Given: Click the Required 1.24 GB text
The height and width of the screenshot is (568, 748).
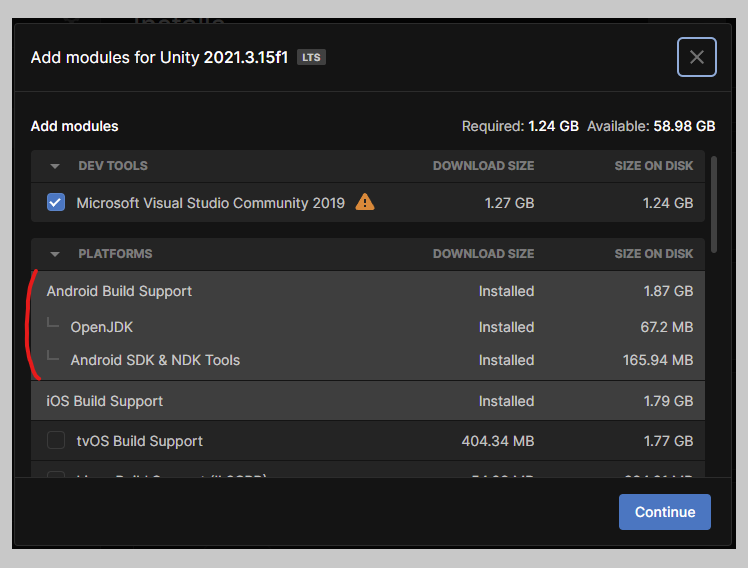Looking at the screenshot, I should (520, 126).
